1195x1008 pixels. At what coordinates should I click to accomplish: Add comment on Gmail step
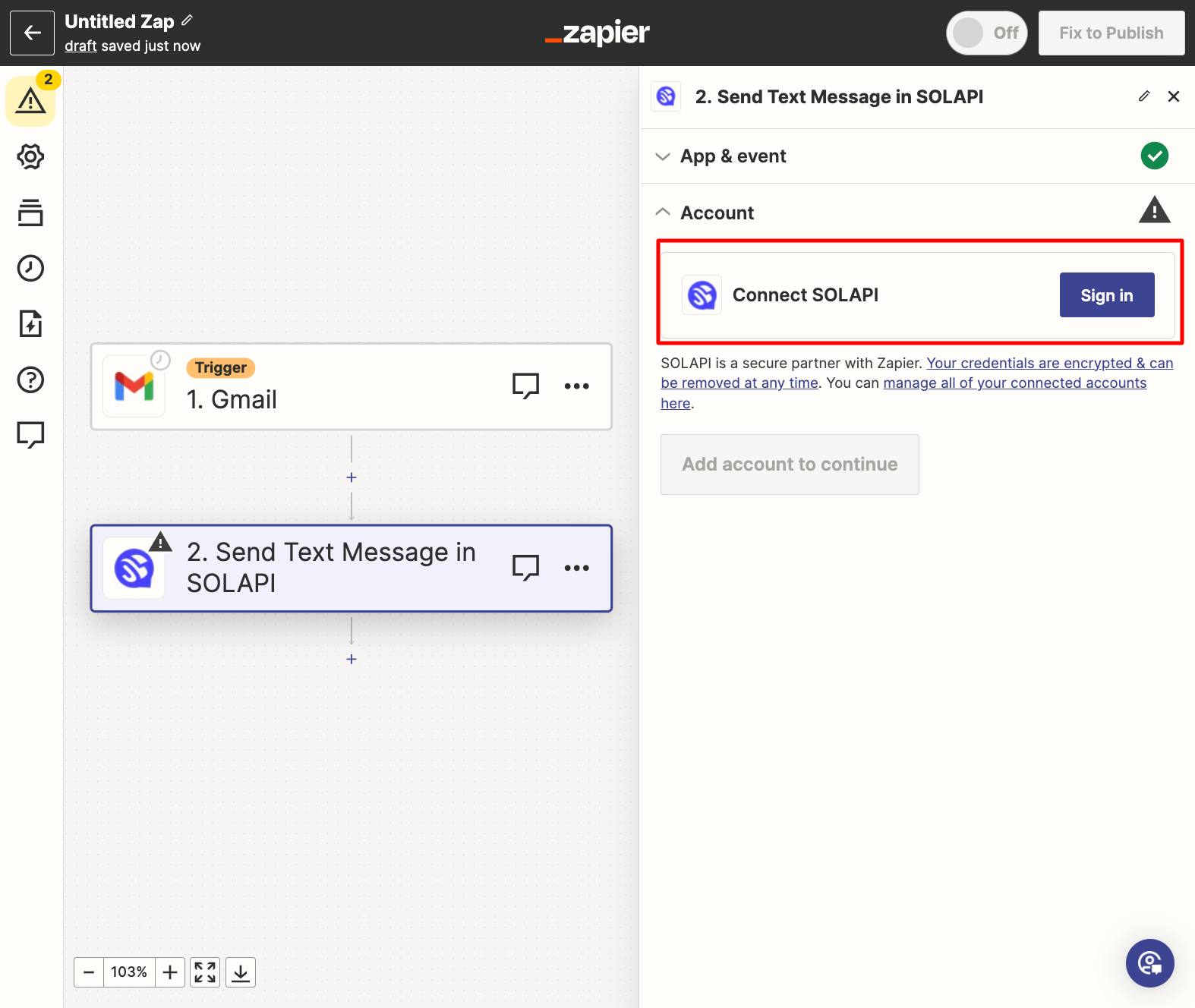[525, 386]
